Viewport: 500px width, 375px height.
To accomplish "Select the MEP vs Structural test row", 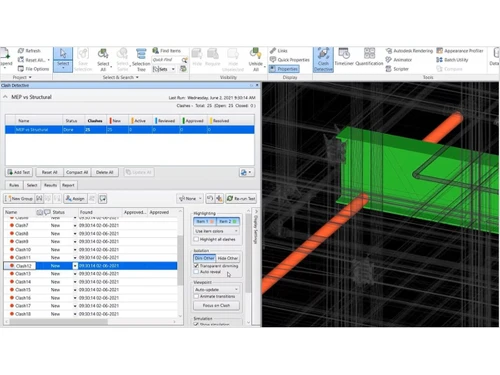I will (x=130, y=130).
